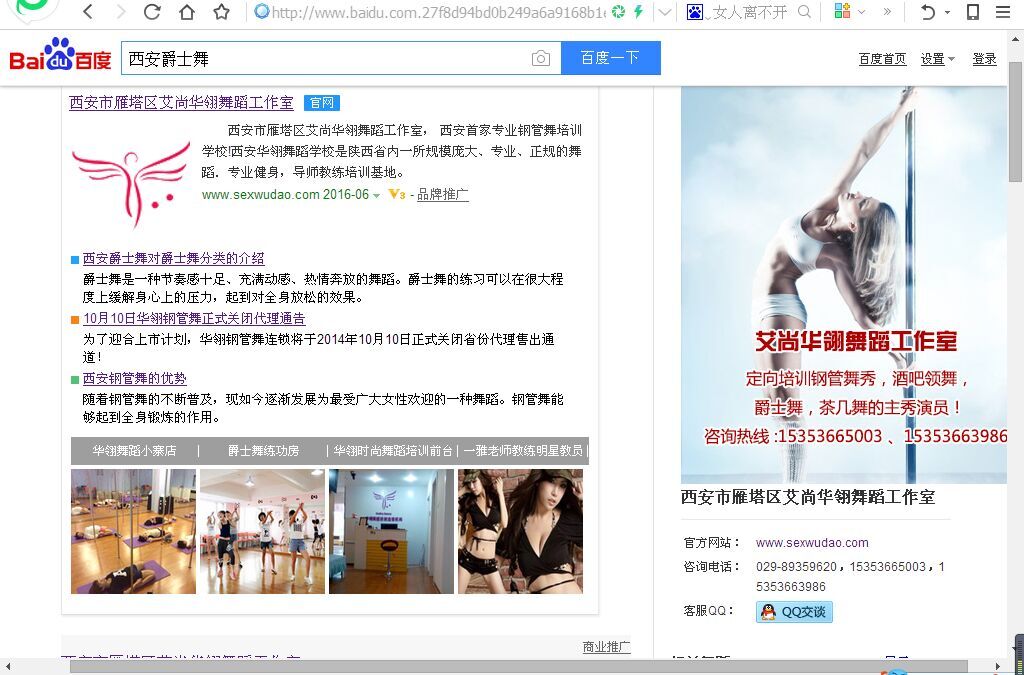Expand the undo arrow dropdown
The width and height of the screenshot is (1024, 675).
(948, 12)
